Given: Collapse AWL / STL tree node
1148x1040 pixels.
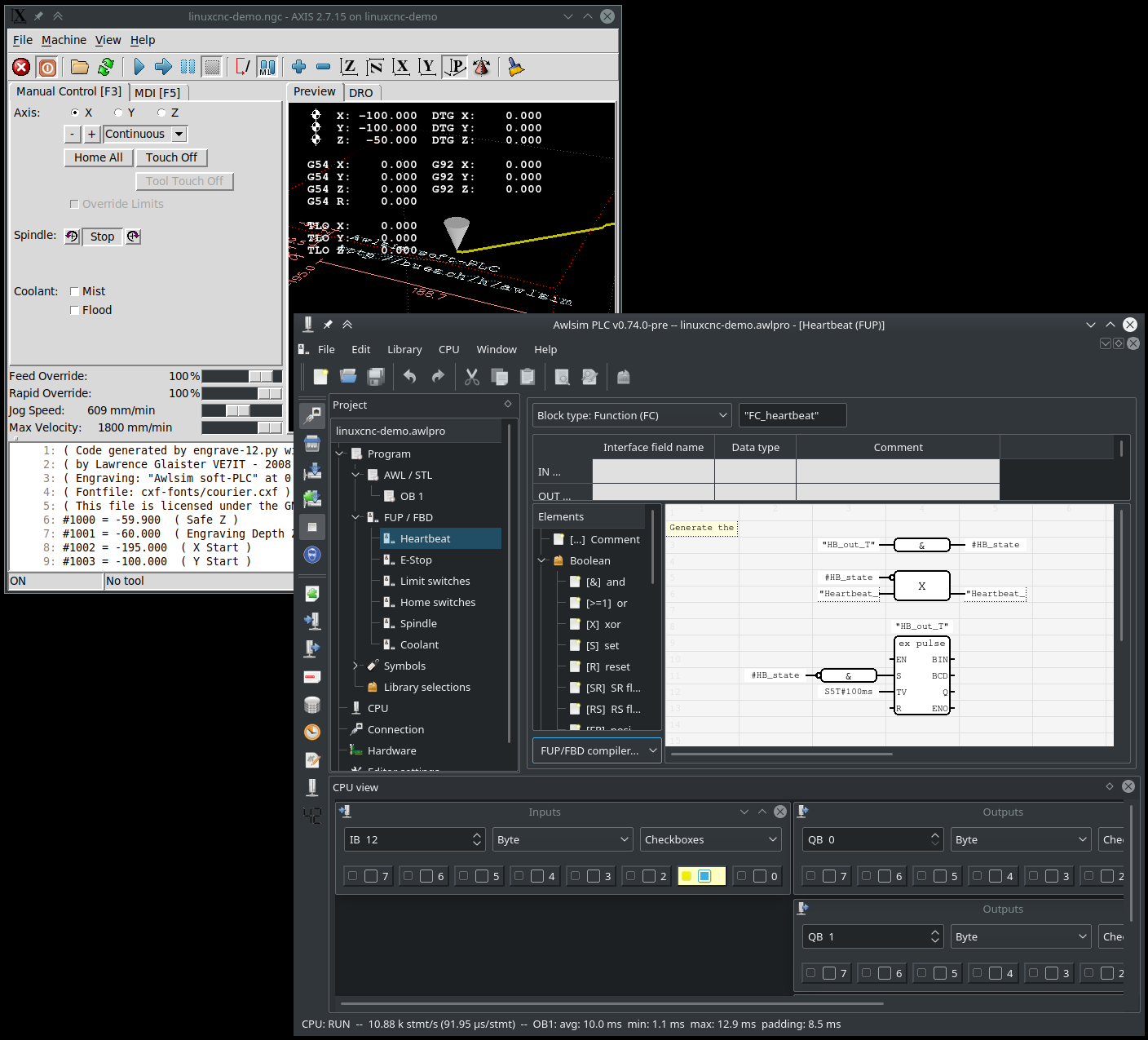Looking at the screenshot, I should click(356, 475).
